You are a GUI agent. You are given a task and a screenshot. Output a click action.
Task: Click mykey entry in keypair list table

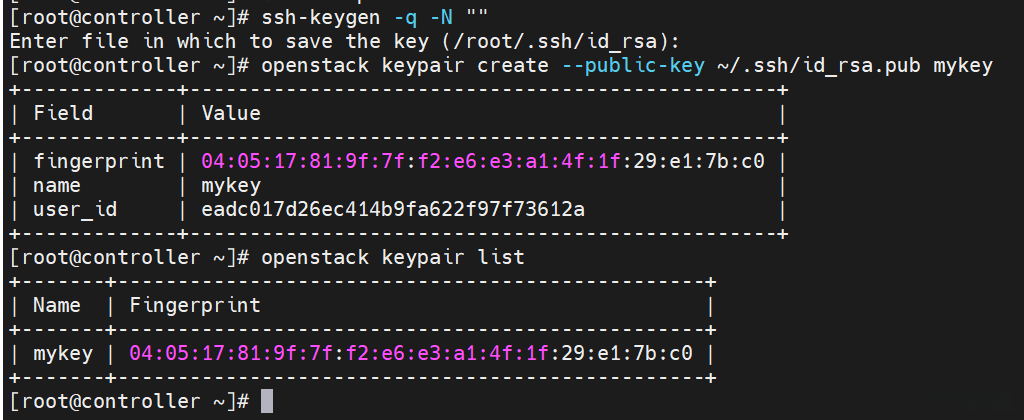click(63, 353)
